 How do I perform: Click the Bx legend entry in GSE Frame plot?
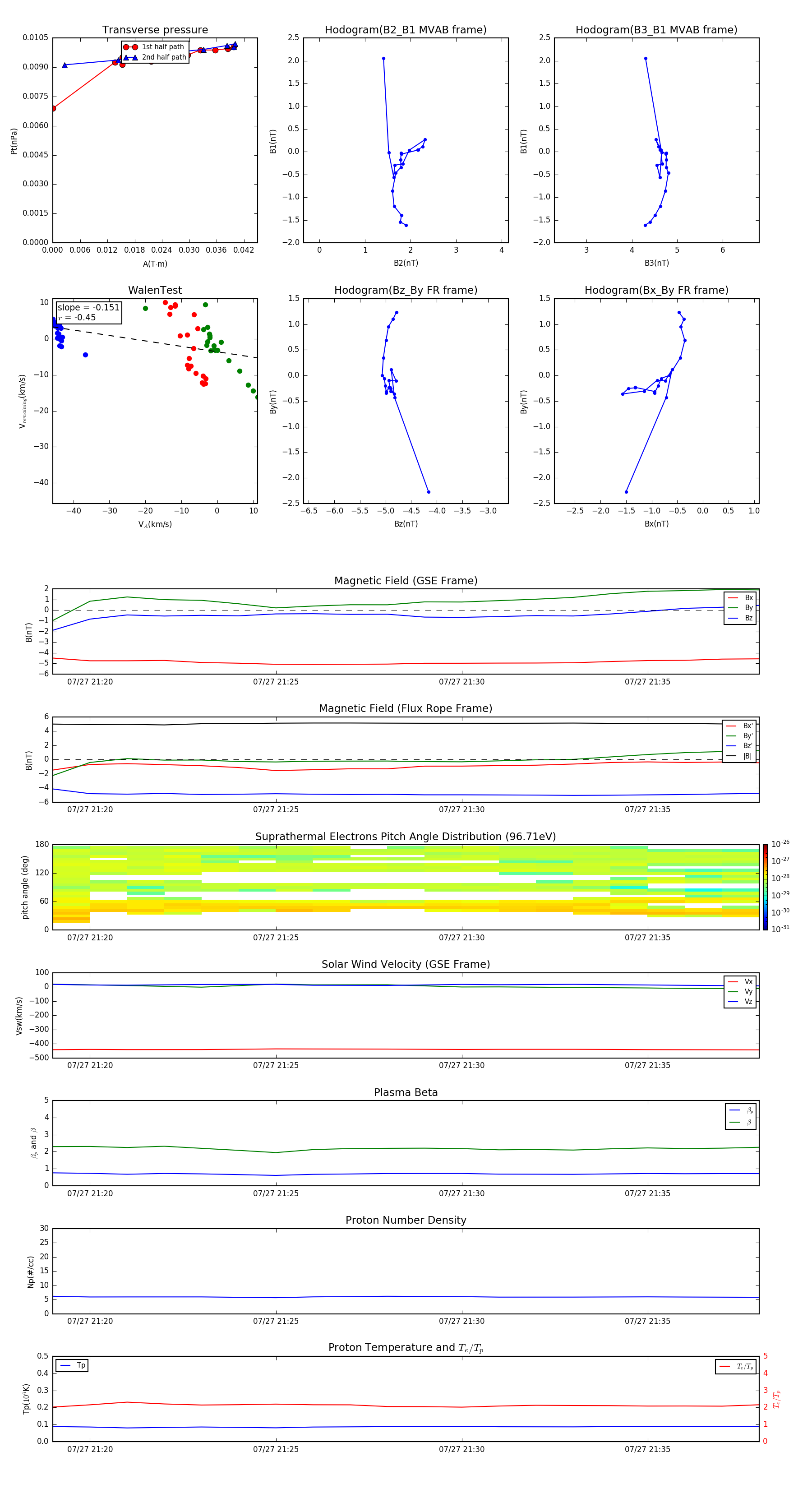pos(740,598)
